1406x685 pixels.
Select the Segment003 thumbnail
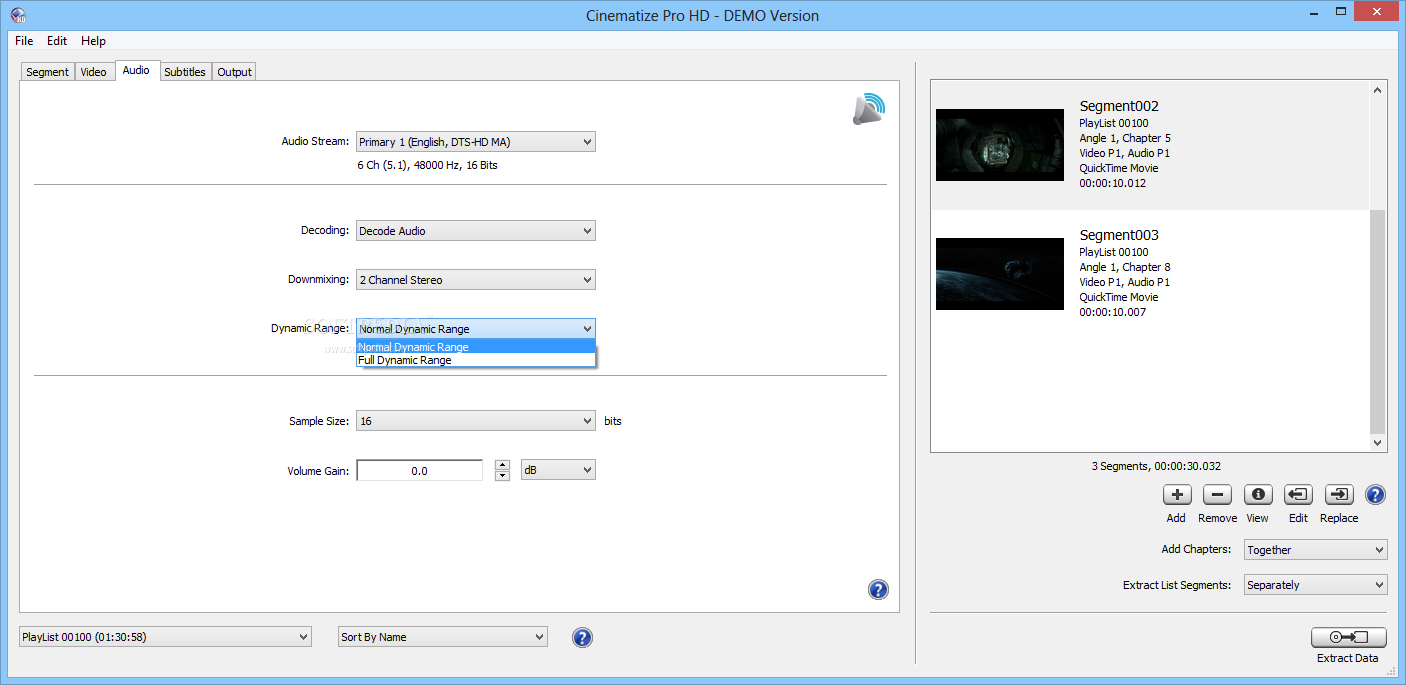click(x=1000, y=274)
